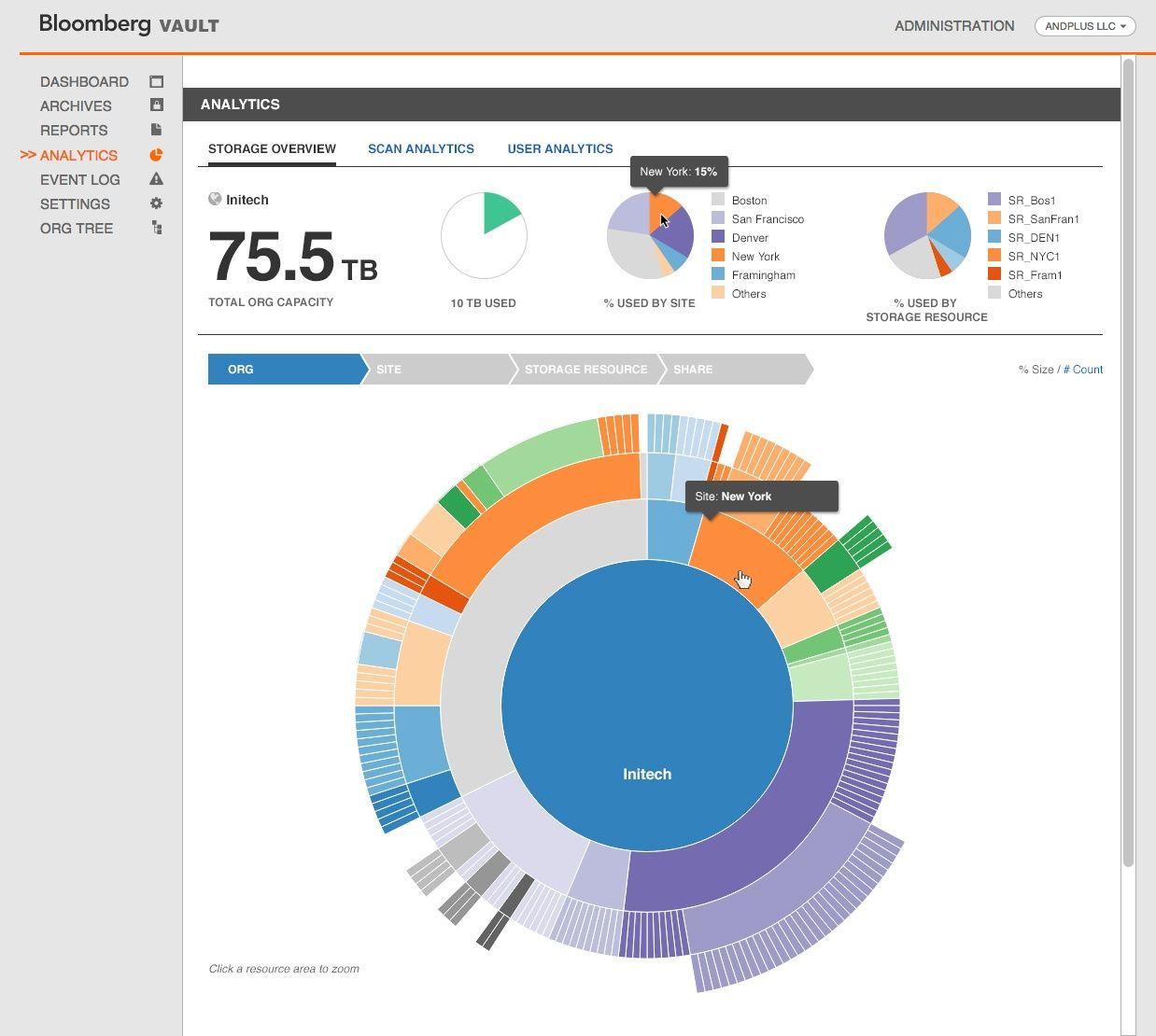
Task: Switch chart to # Count view
Action: point(1083,370)
